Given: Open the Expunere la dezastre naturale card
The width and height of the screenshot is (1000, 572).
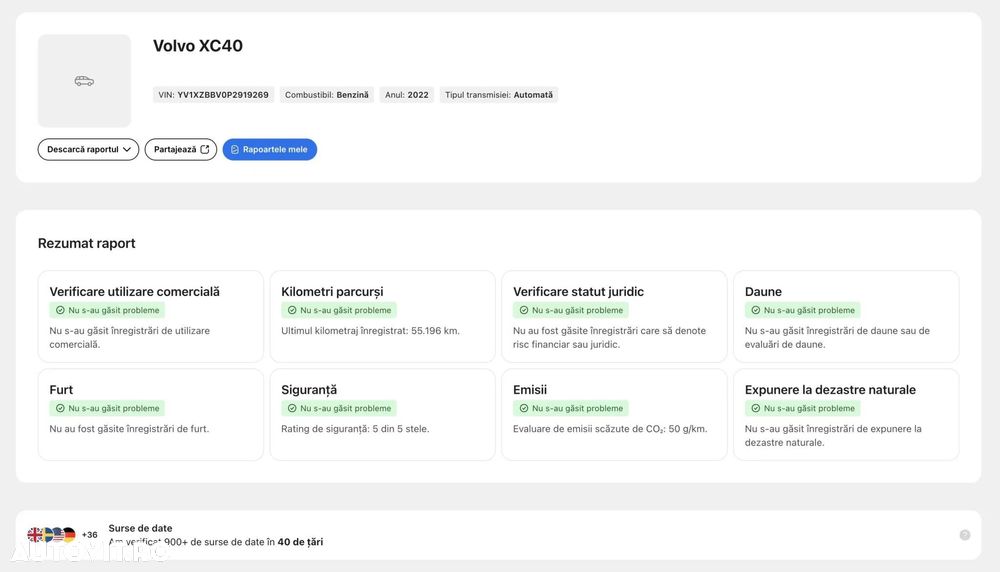Looking at the screenshot, I should [846, 414].
